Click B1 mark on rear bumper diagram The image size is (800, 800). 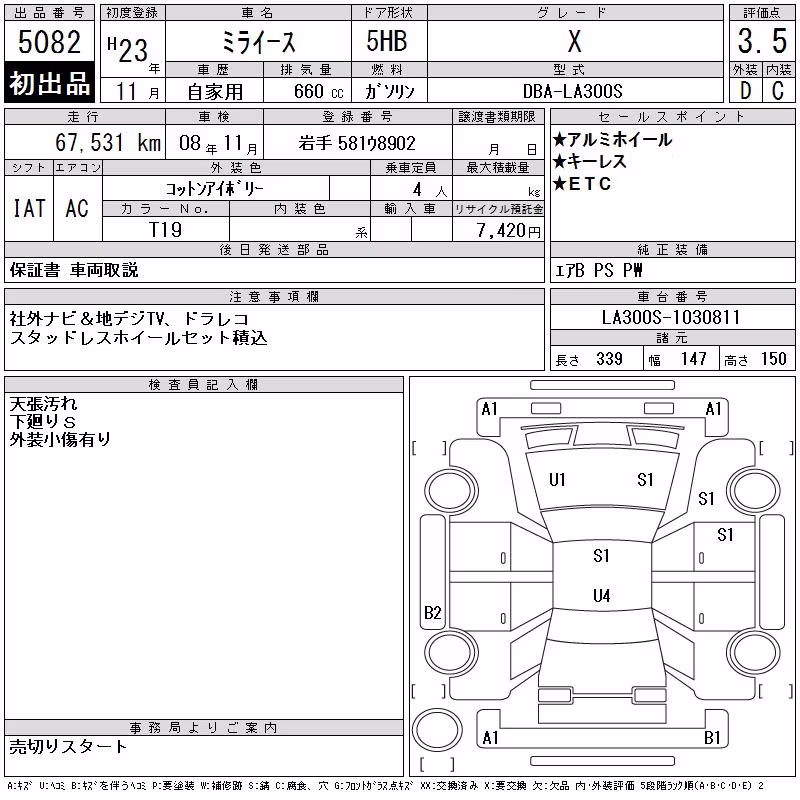point(712,738)
